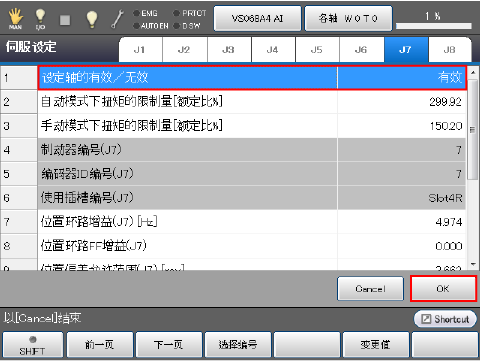The image size is (480, 361).
Task: Go to 下一页 next page
Action: coord(169,345)
